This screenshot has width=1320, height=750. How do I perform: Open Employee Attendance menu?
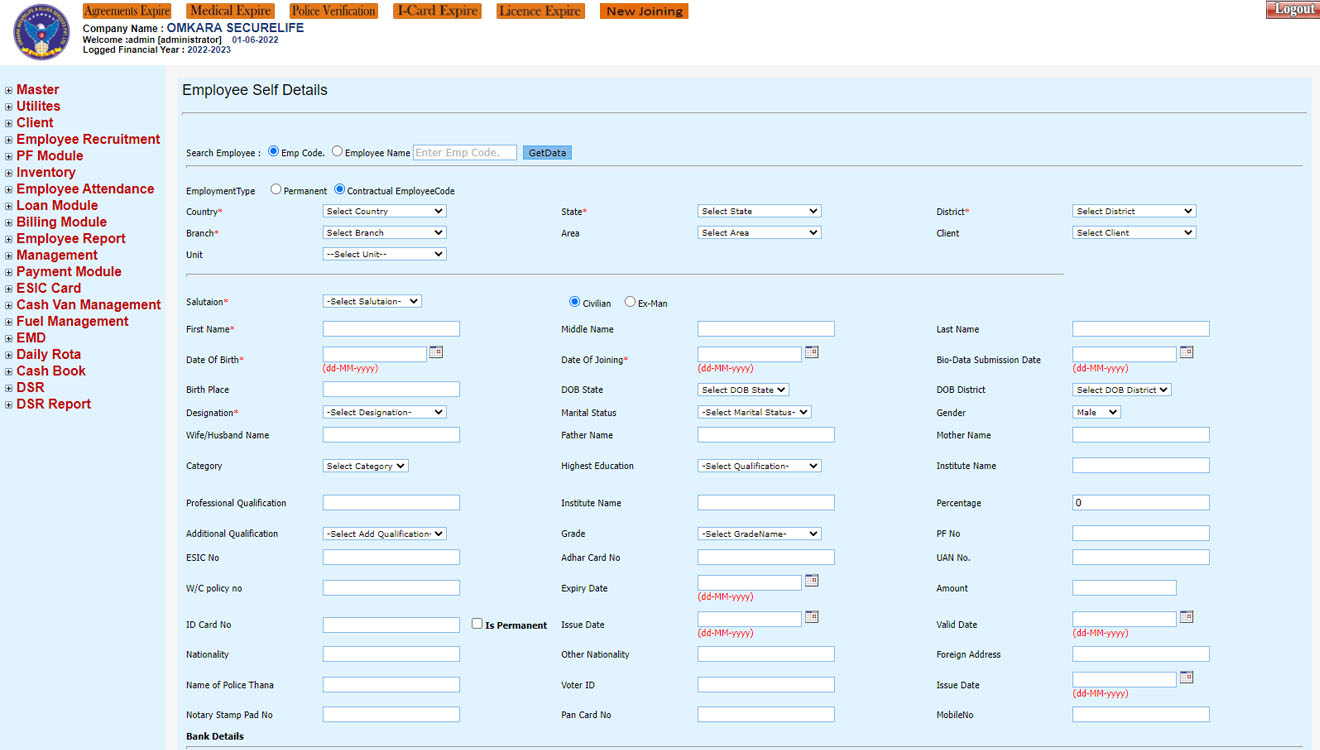(85, 189)
